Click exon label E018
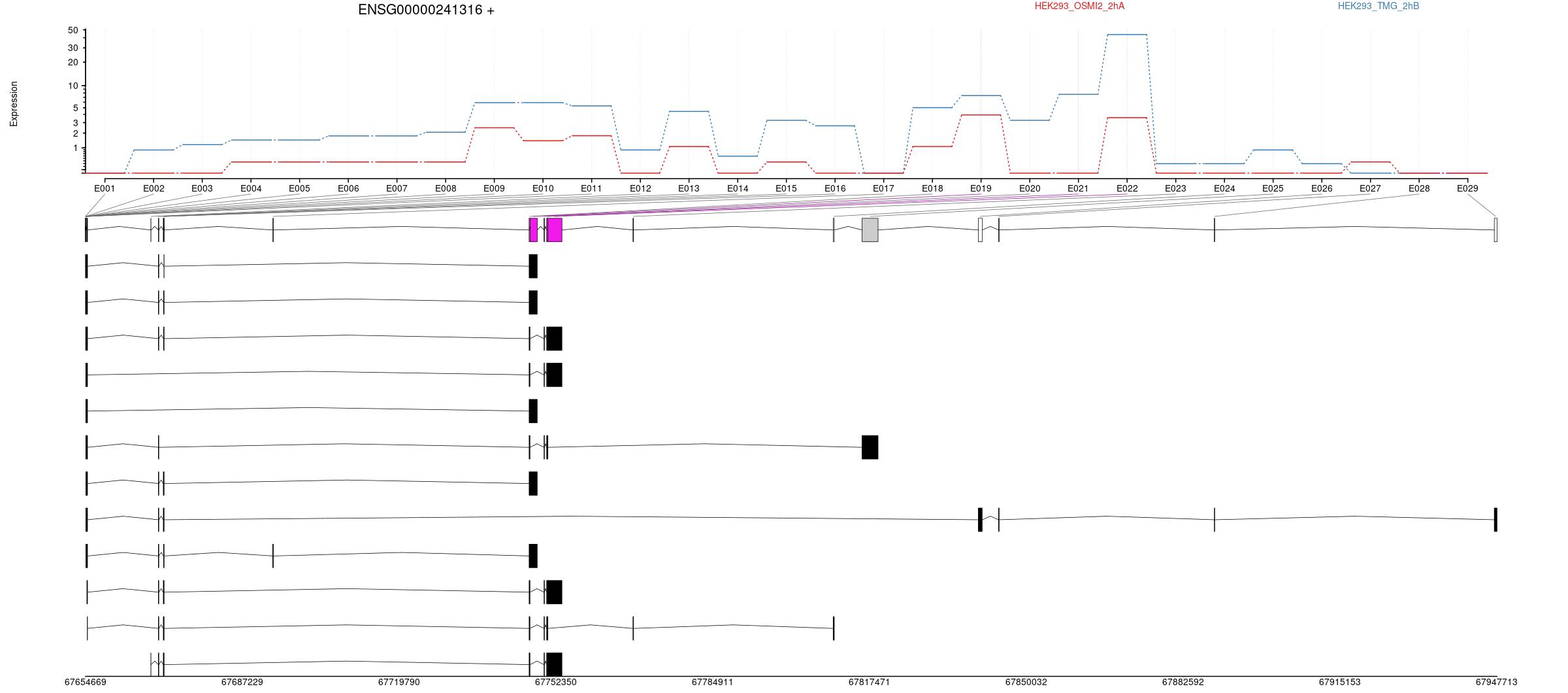Screen dimensions: 1568x693 click(932, 188)
